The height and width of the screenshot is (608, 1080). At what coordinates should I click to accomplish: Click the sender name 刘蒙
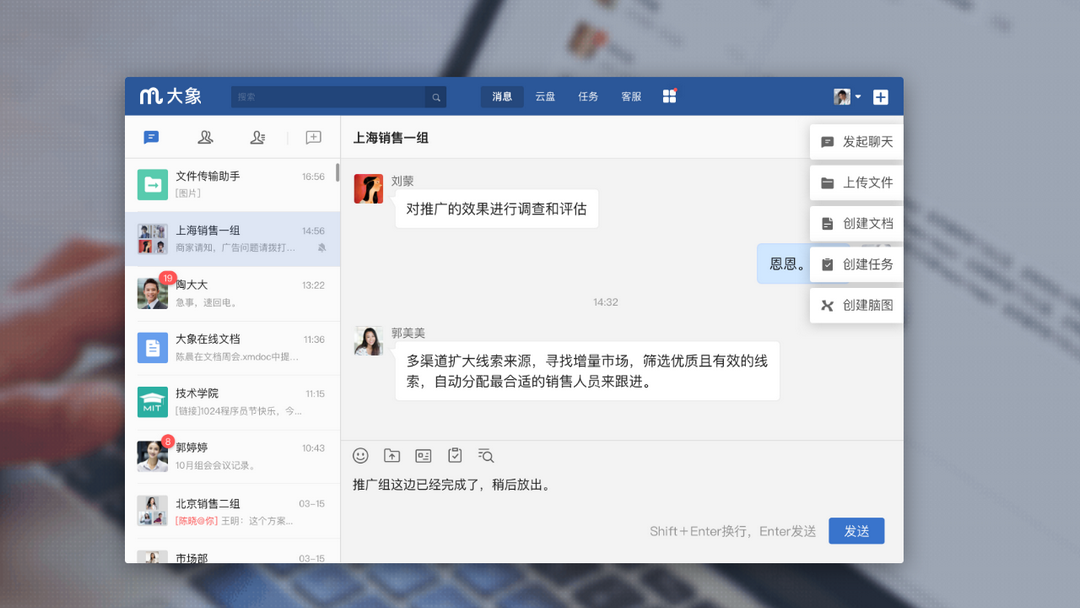[x=402, y=181]
